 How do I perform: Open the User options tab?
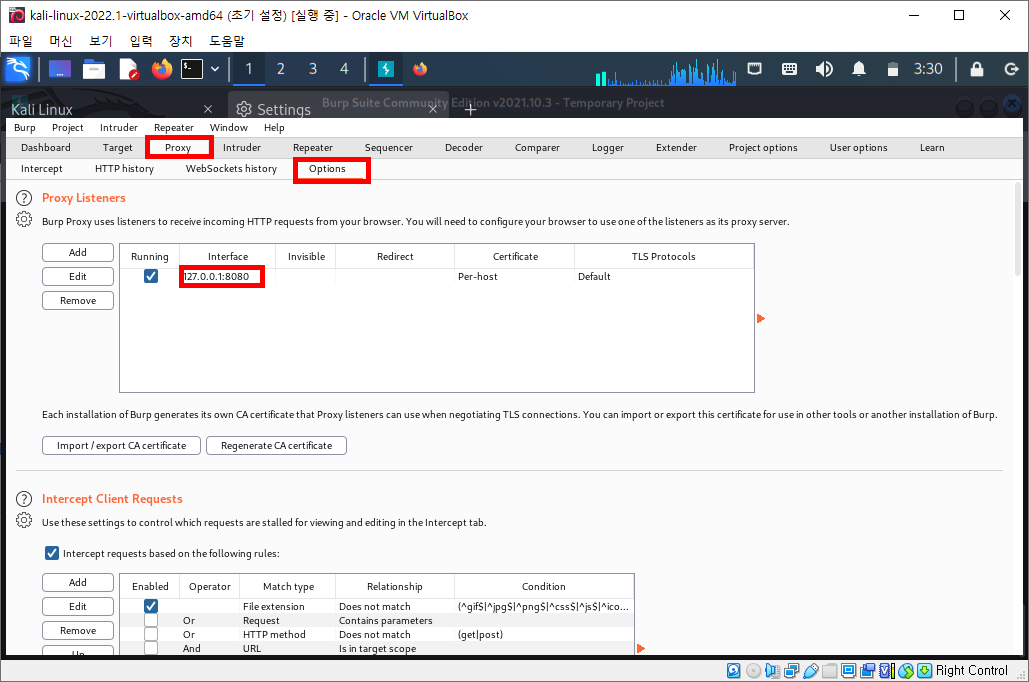tap(858, 148)
